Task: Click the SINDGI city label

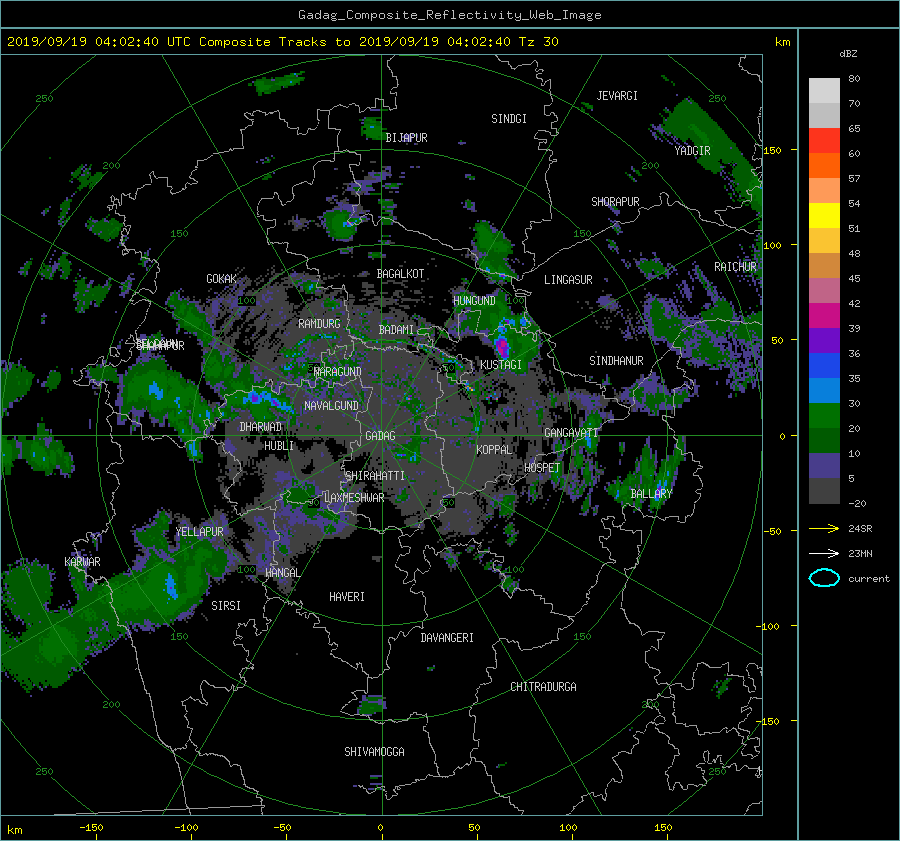Action: [x=509, y=119]
